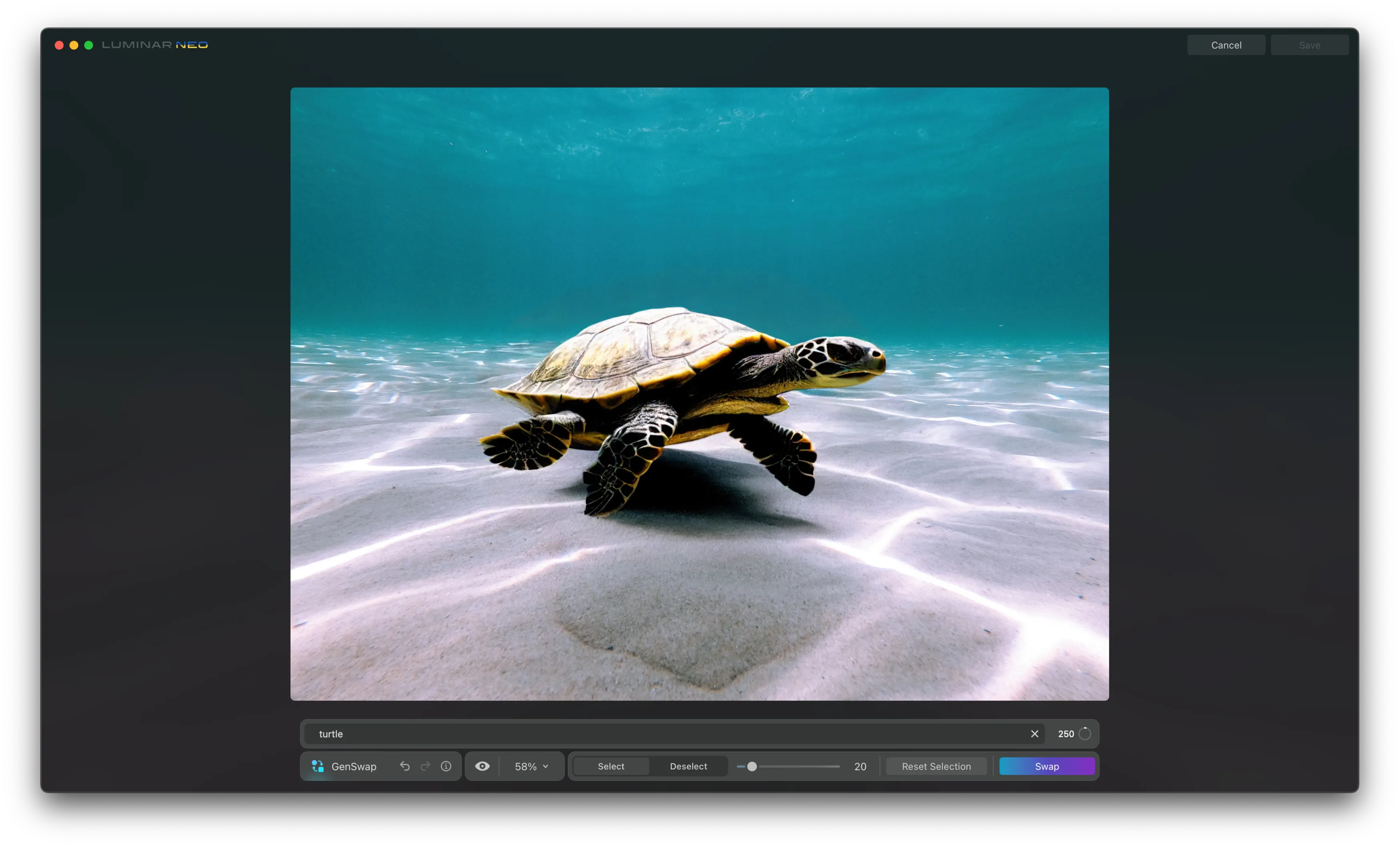1400x847 pixels.
Task: Switch to Deselect brush mode
Action: pos(688,766)
